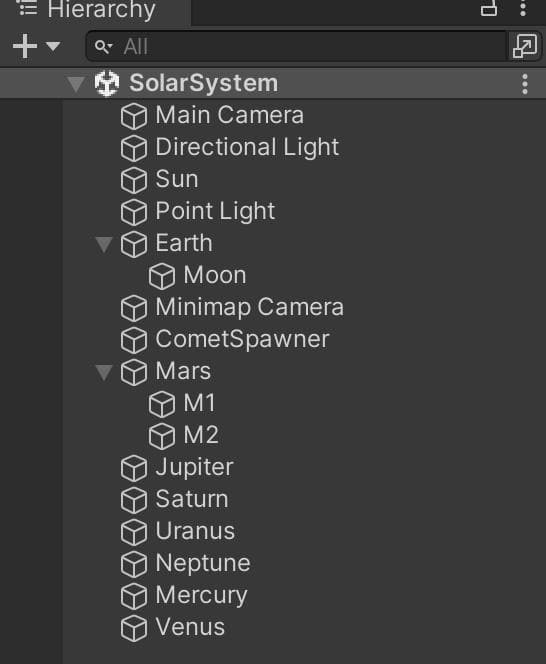Open the SolarSystem scene options menu
Image resolution: width=546 pixels, height=664 pixels.
[x=525, y=84]
